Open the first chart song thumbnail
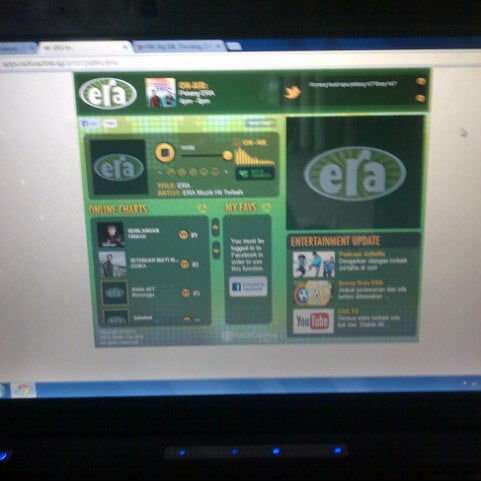This screenshot has width=481, height=481. point(111,235)
